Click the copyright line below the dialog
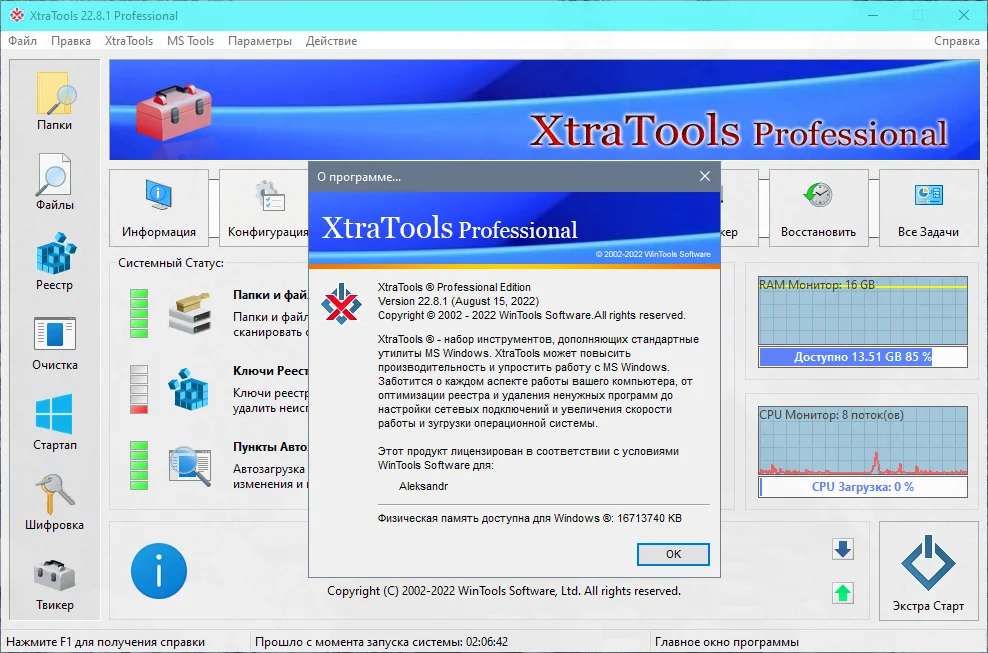This screenshot has height=653, width=988. click(504, 591)
